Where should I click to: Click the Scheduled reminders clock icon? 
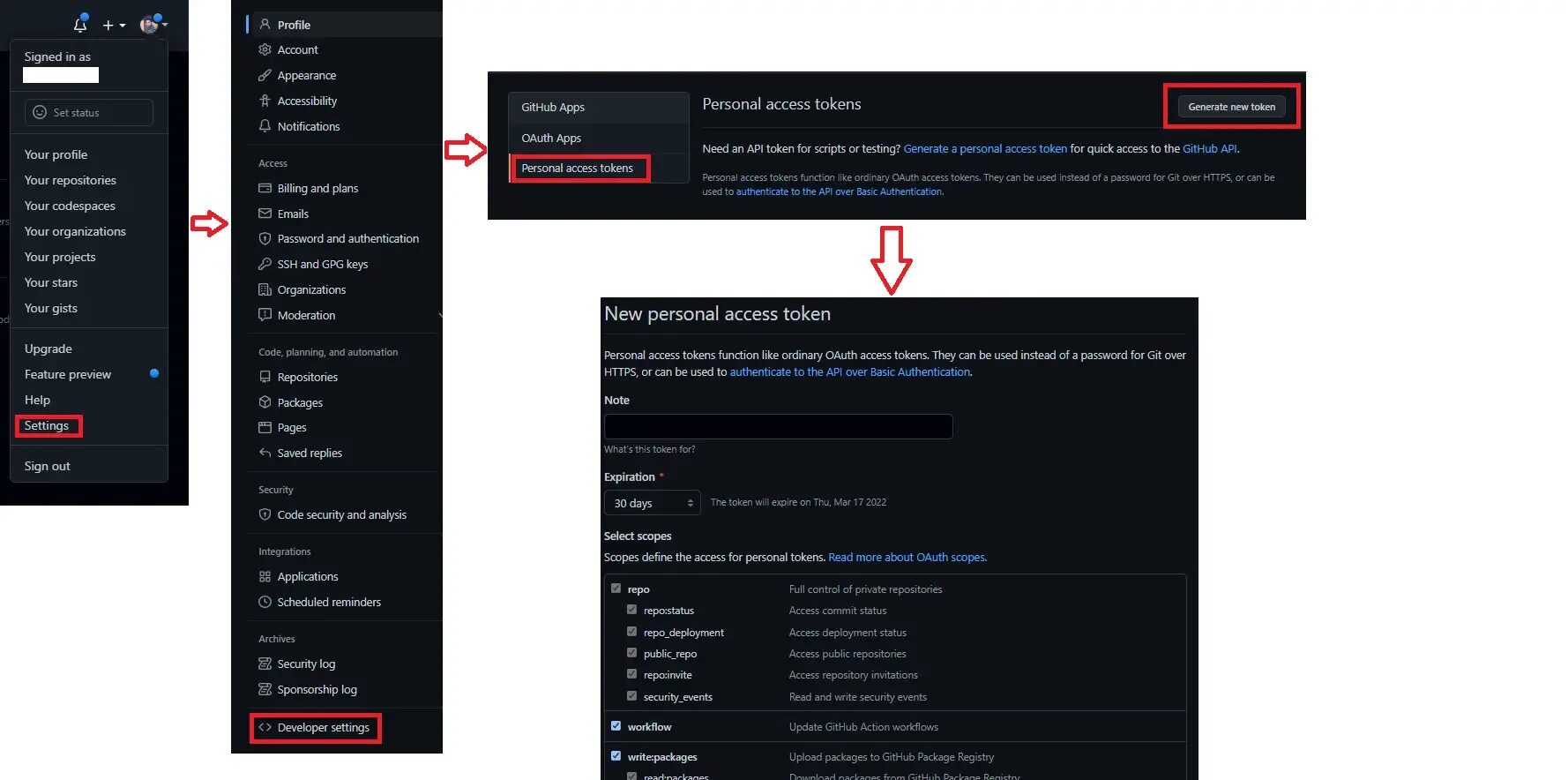point(265,602)
